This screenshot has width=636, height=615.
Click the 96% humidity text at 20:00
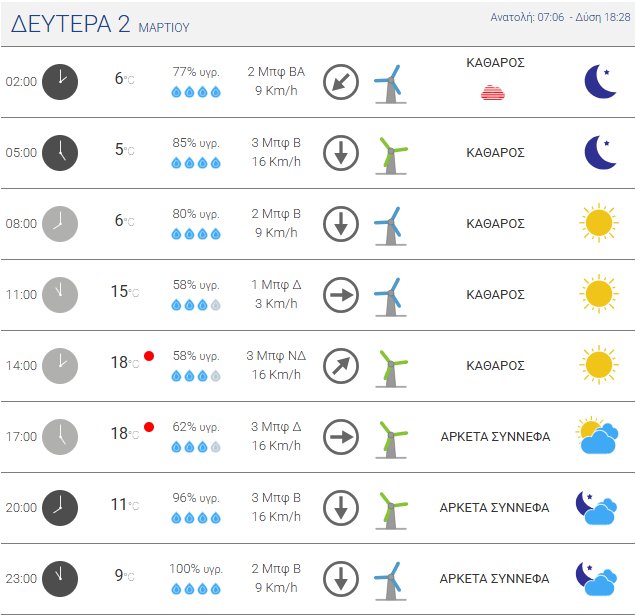tap(195, 497)
